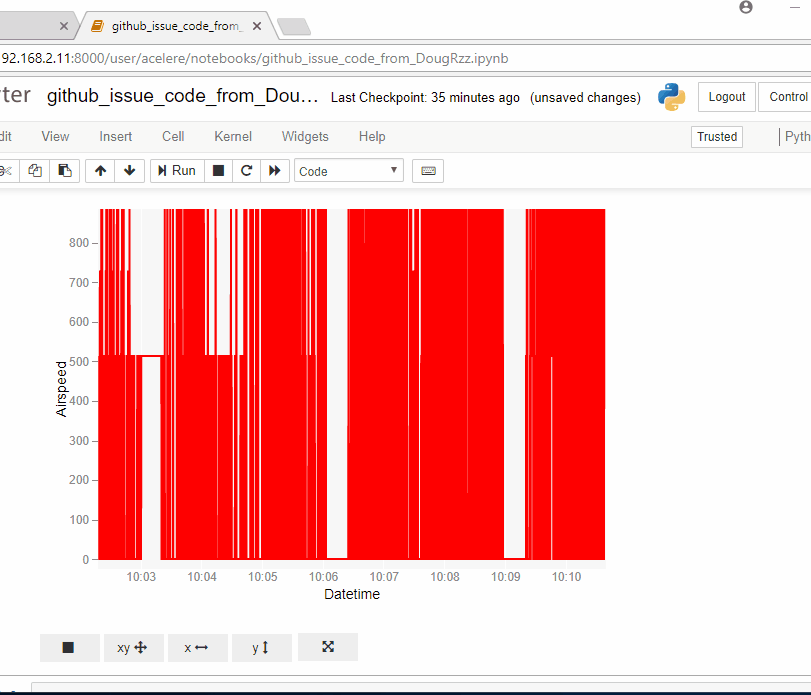This screenshot has height=695, width=811.
Task: Paste cells below using the paste icon
Action: 64,170
